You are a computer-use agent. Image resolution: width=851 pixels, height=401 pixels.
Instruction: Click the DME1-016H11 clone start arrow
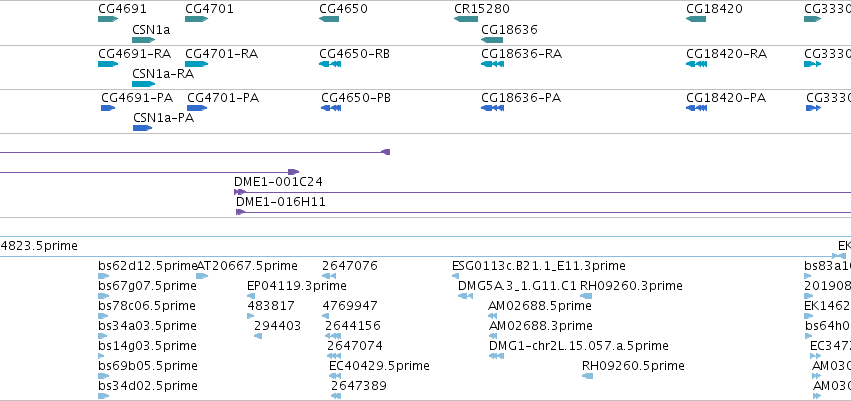(240, 212)
